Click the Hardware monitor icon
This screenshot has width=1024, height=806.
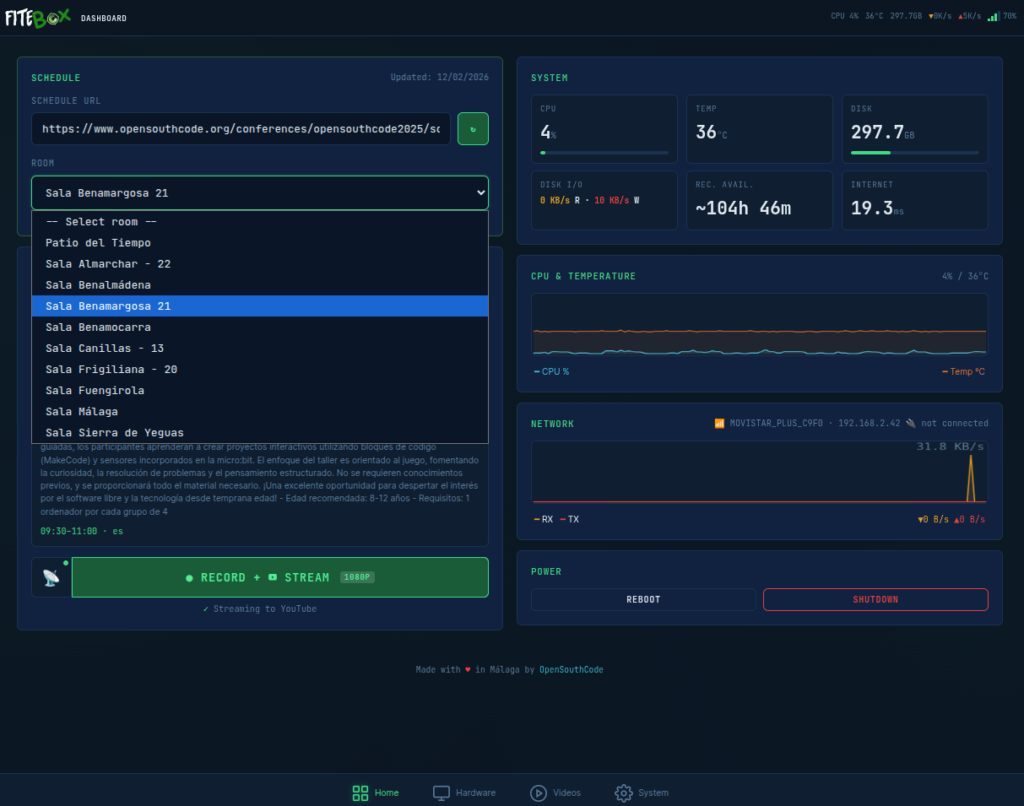click(441, 793)
